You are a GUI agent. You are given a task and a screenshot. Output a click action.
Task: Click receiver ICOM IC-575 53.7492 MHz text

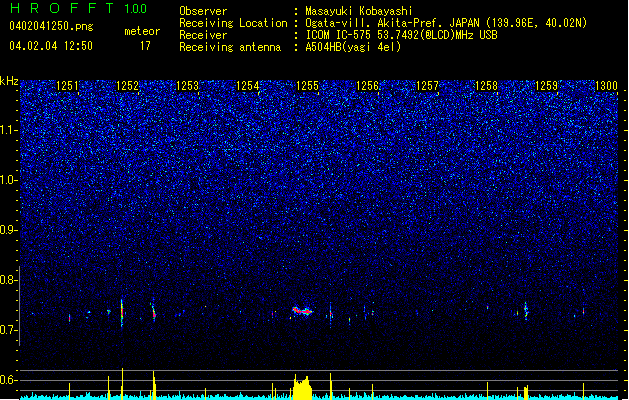(x=401, y=35)
